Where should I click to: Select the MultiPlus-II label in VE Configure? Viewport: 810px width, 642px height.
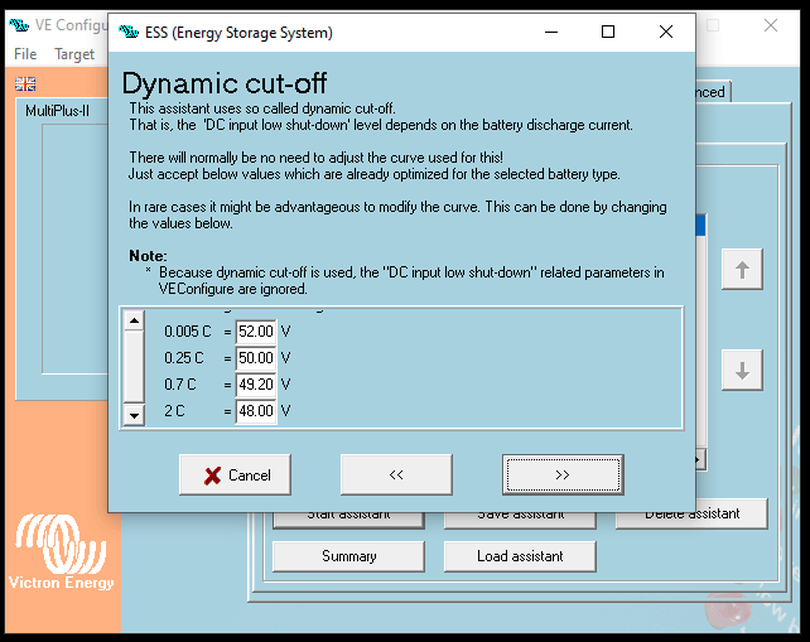[57, 111]
